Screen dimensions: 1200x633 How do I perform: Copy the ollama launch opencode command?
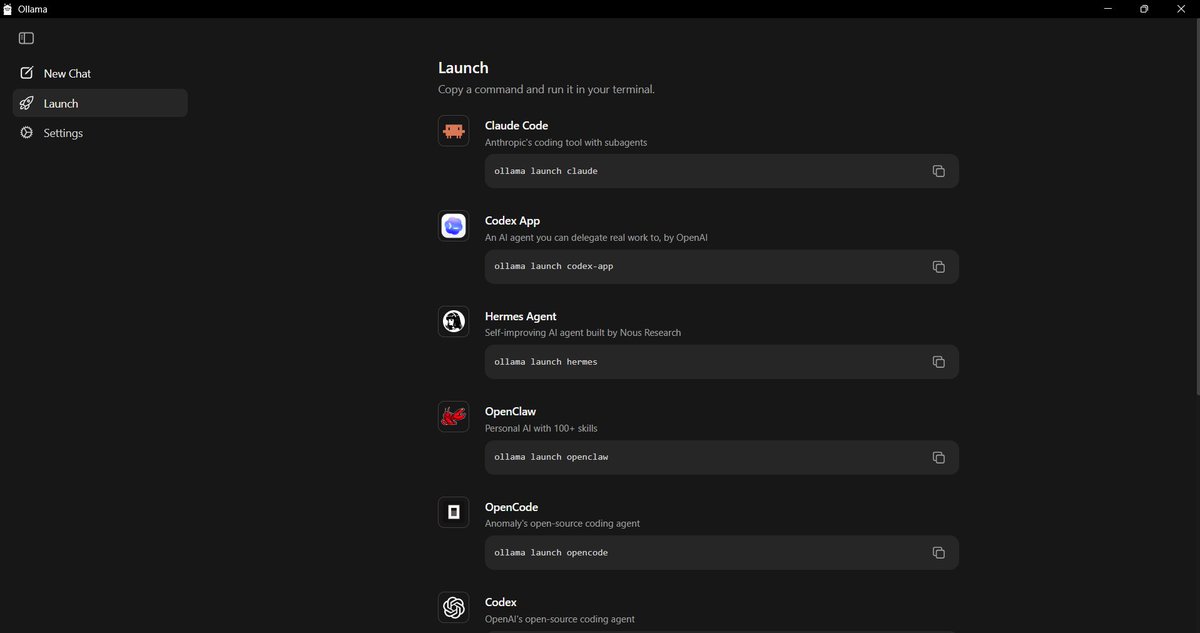(x=938, y=552)
